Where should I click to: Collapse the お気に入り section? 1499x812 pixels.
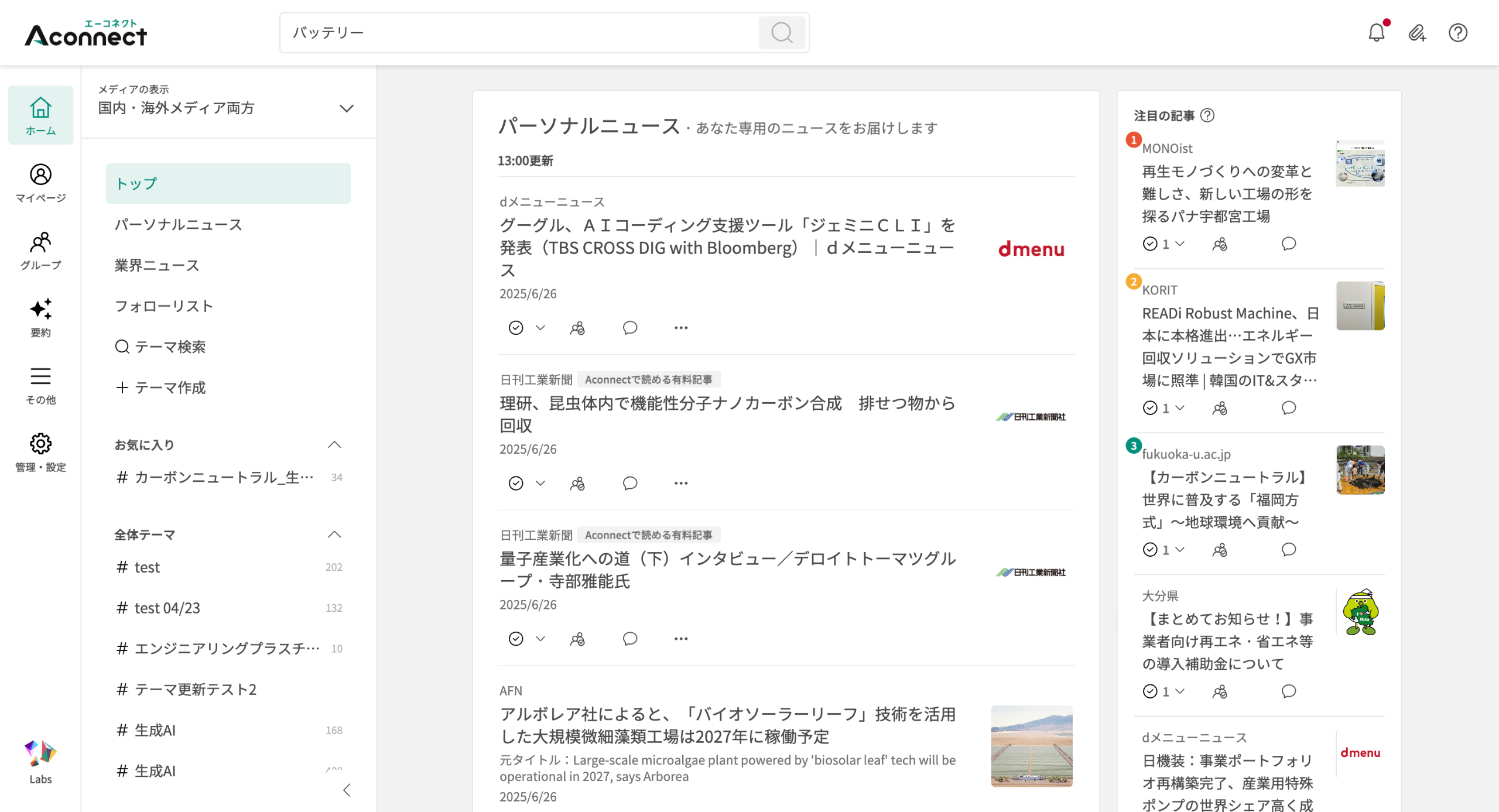334,445
